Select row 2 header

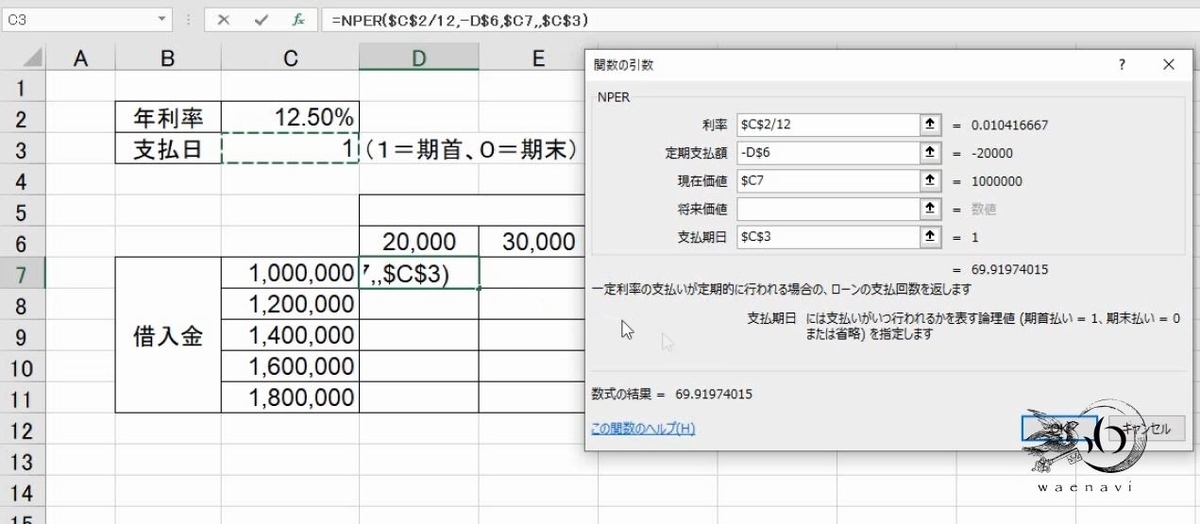pyautogui.click(x=22, y=118)
